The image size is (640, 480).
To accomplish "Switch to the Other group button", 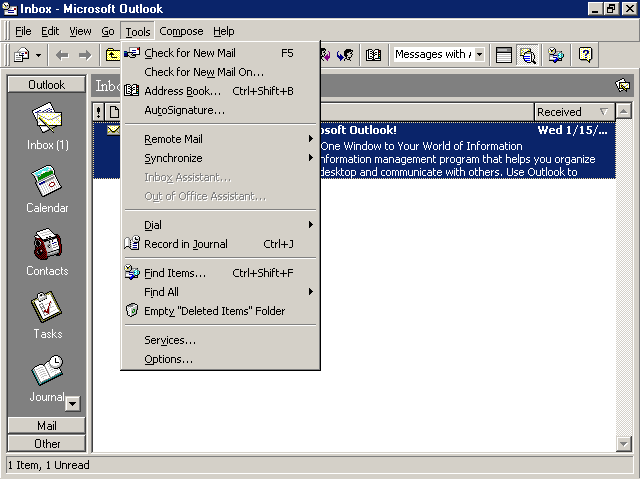I will pyautogui.click(x=47, y=444).
